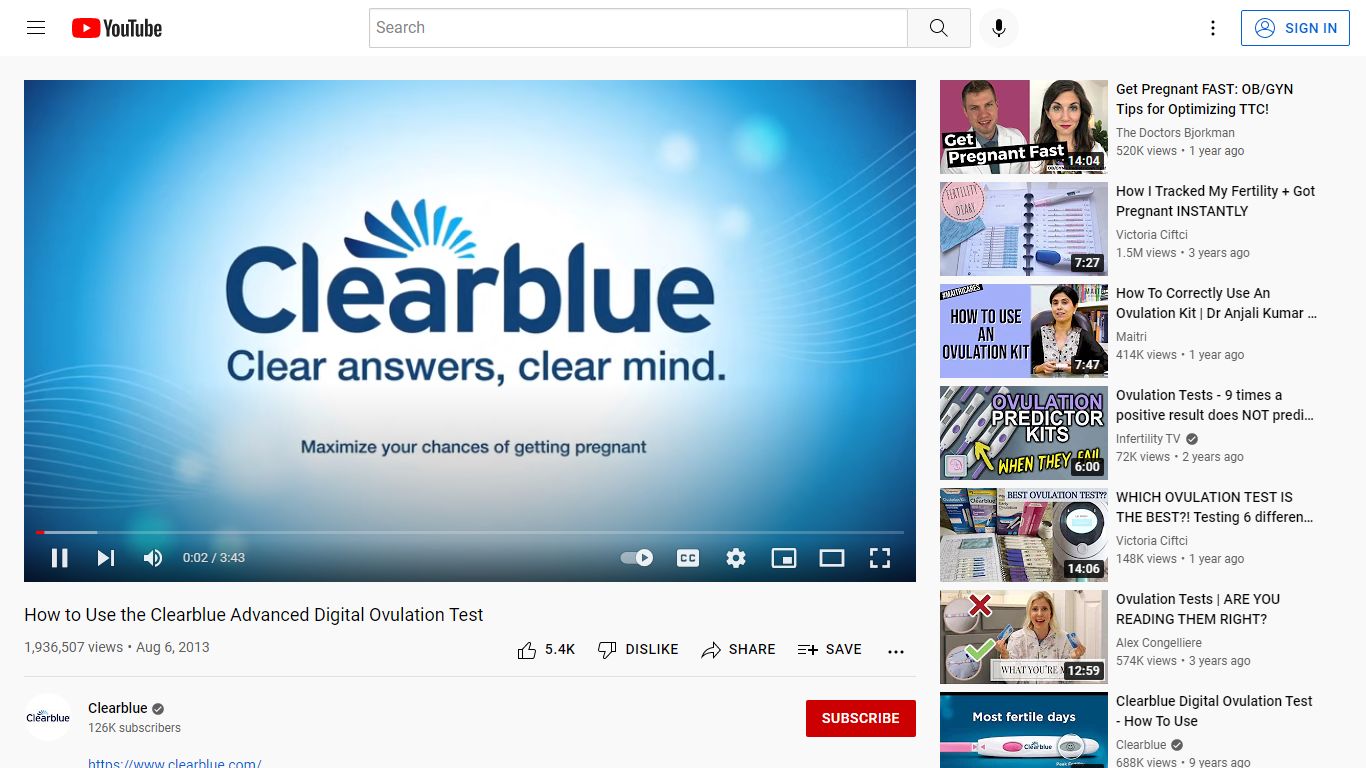The height and width of the screenshot is (768, 1366).
Task: Mute the video volume
Action: [x=153, y=558]
